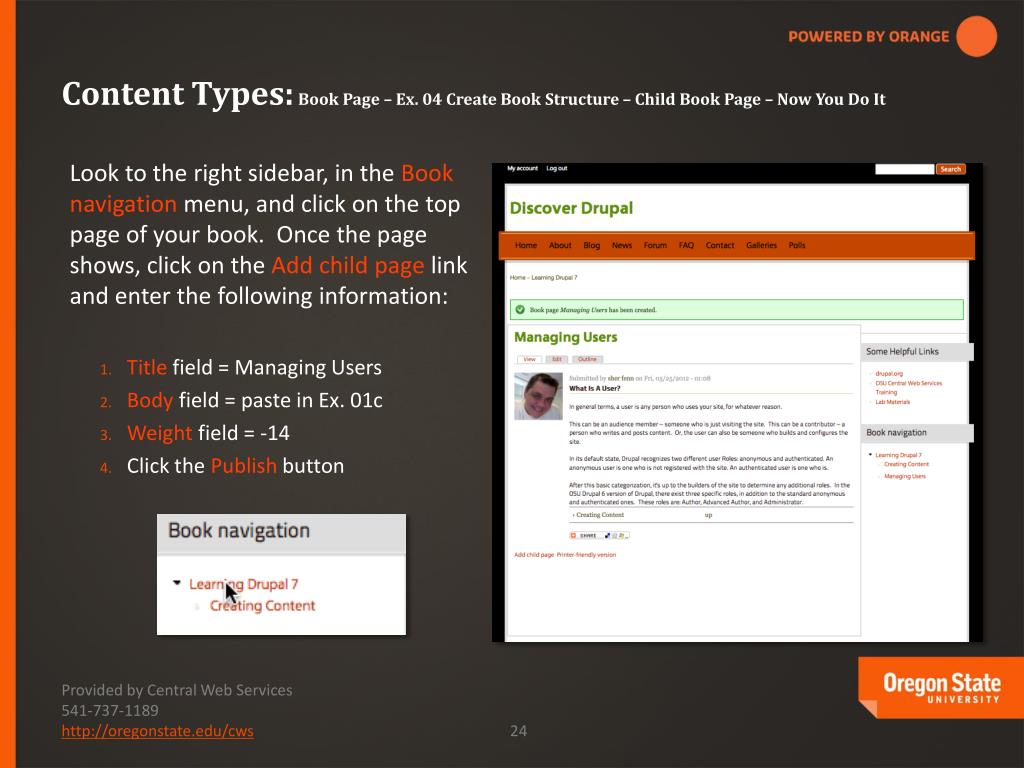Select the View tab
Viewport: 1024px width, 768px height.
pyautogui.click(x=529, y=359)
